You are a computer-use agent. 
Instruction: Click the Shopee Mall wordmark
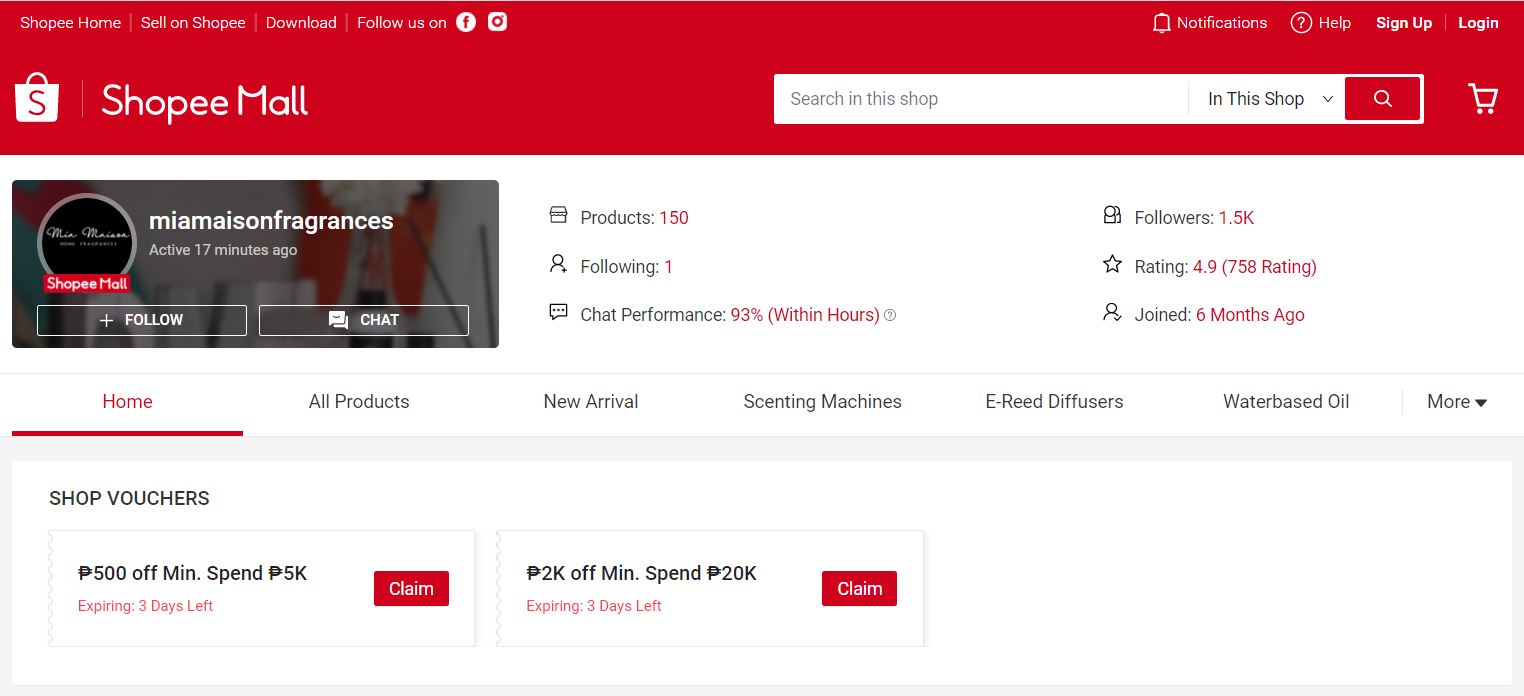205,101
